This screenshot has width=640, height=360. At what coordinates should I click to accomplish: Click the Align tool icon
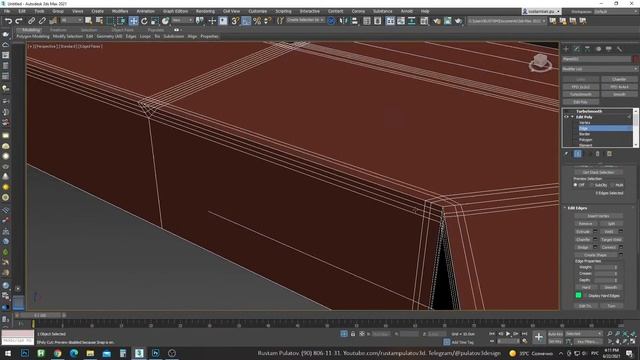pos(354,20)
